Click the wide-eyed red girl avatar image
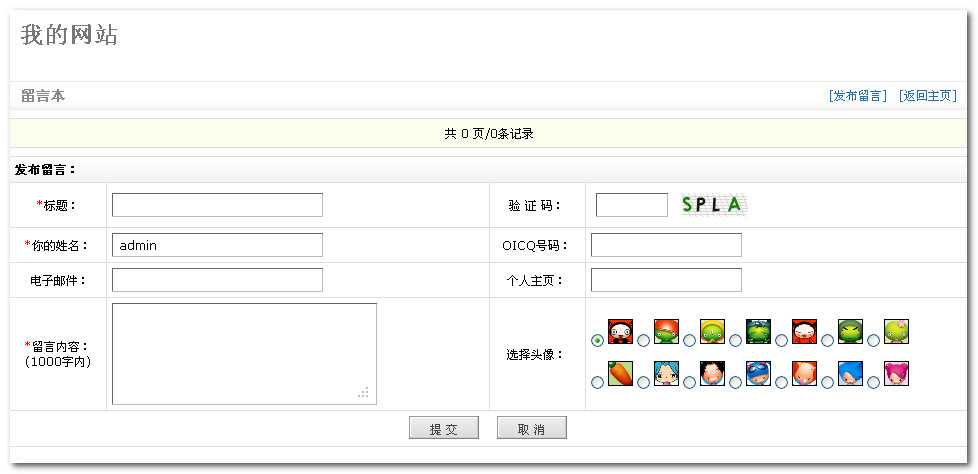 (x=620, y=332)
